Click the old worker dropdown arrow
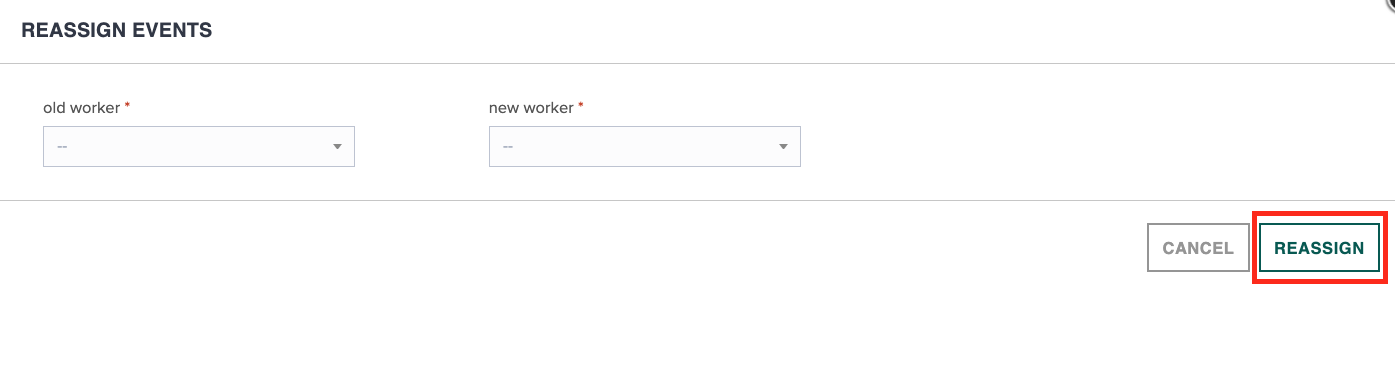Screen dimensions: 1395x381 point(337,147)
